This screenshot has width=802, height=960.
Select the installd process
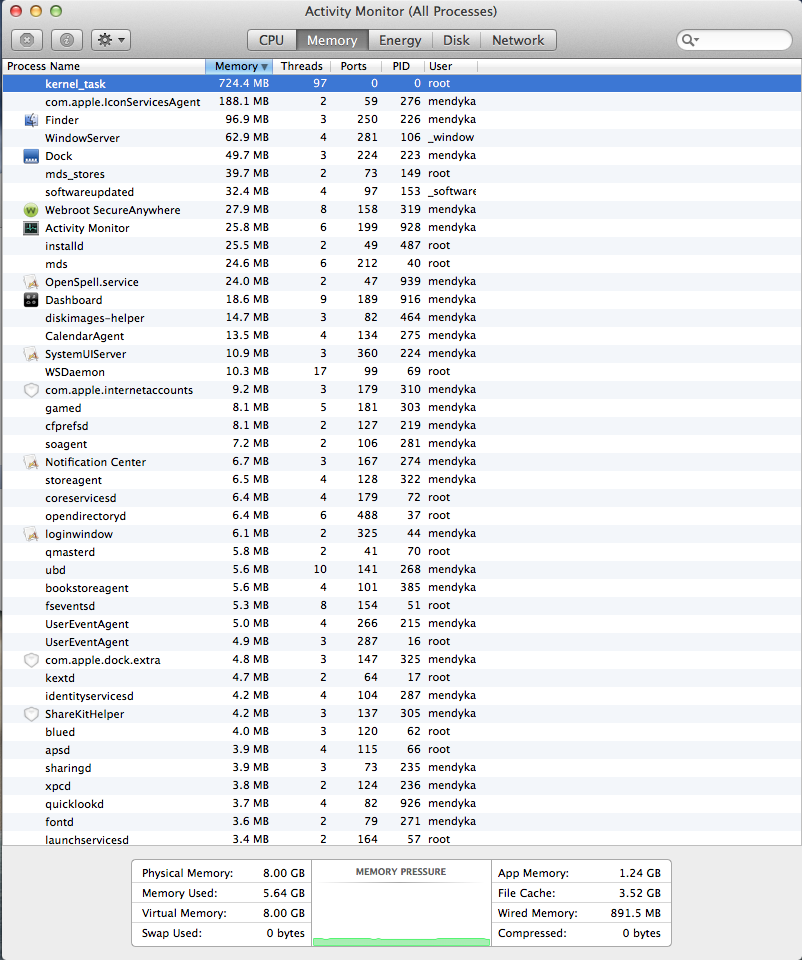click(x=402, y=246)
